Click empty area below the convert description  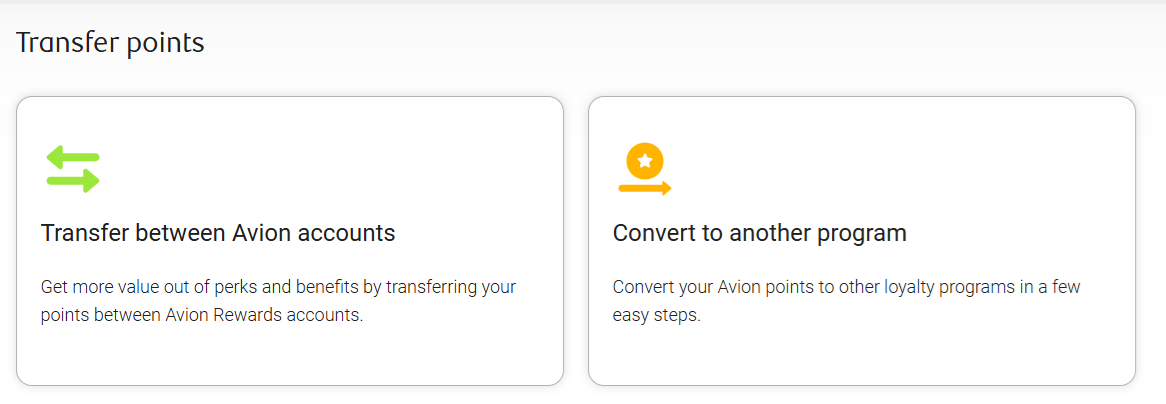pos(862,355)
